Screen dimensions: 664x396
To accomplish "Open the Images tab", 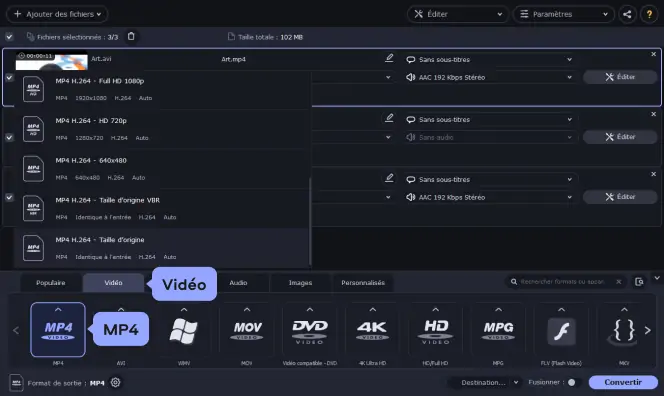I will [300, 283].
